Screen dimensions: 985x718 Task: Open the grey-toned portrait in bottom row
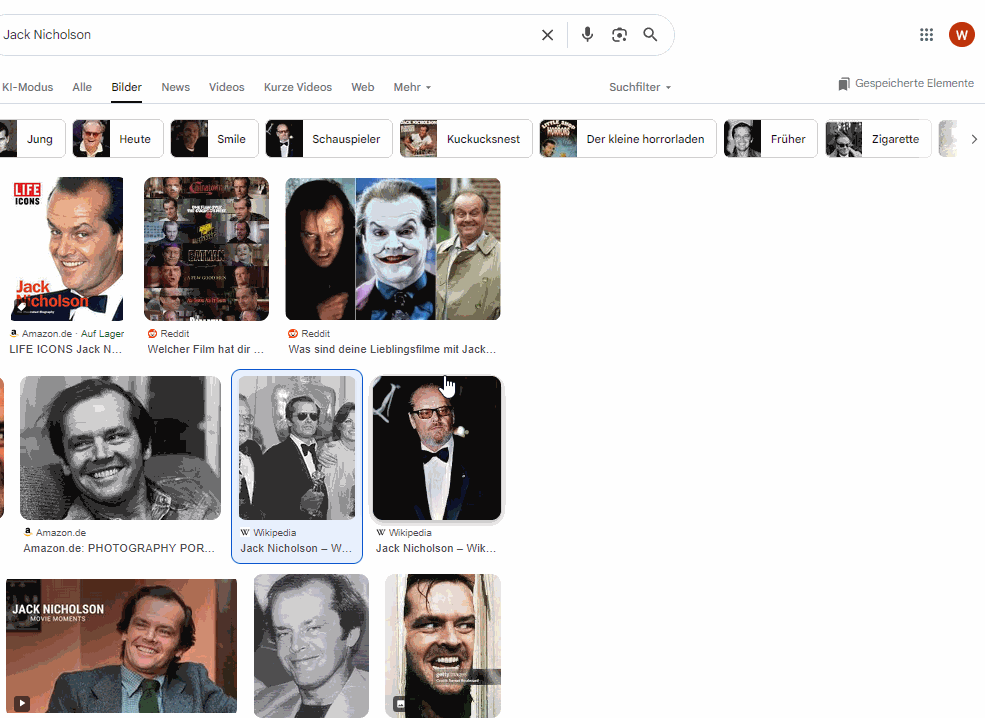[x=311, y=646]
